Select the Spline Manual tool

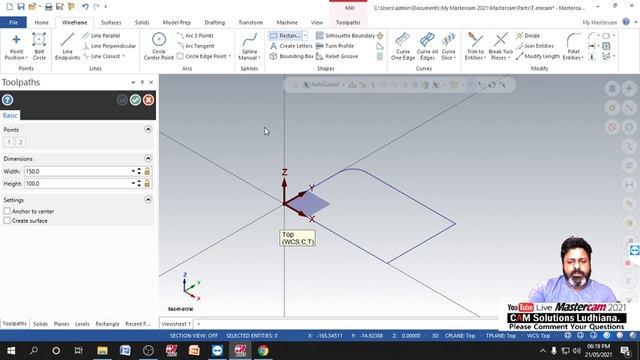249,47
